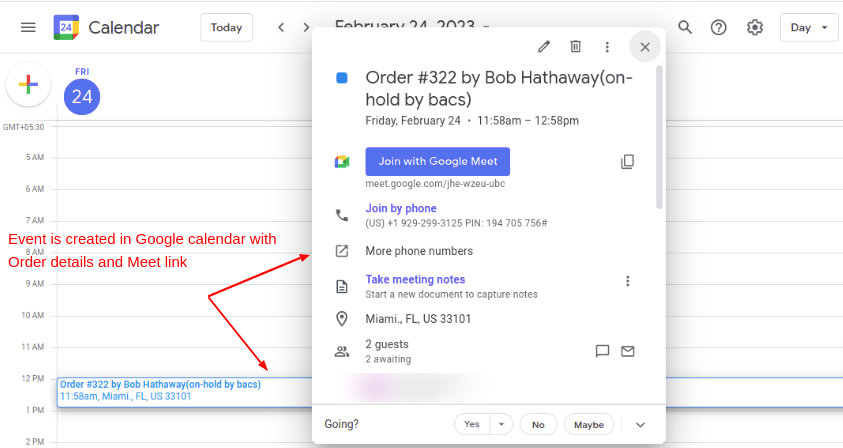
Task: Open event options three-dot menu
Action: coord(607,46)
